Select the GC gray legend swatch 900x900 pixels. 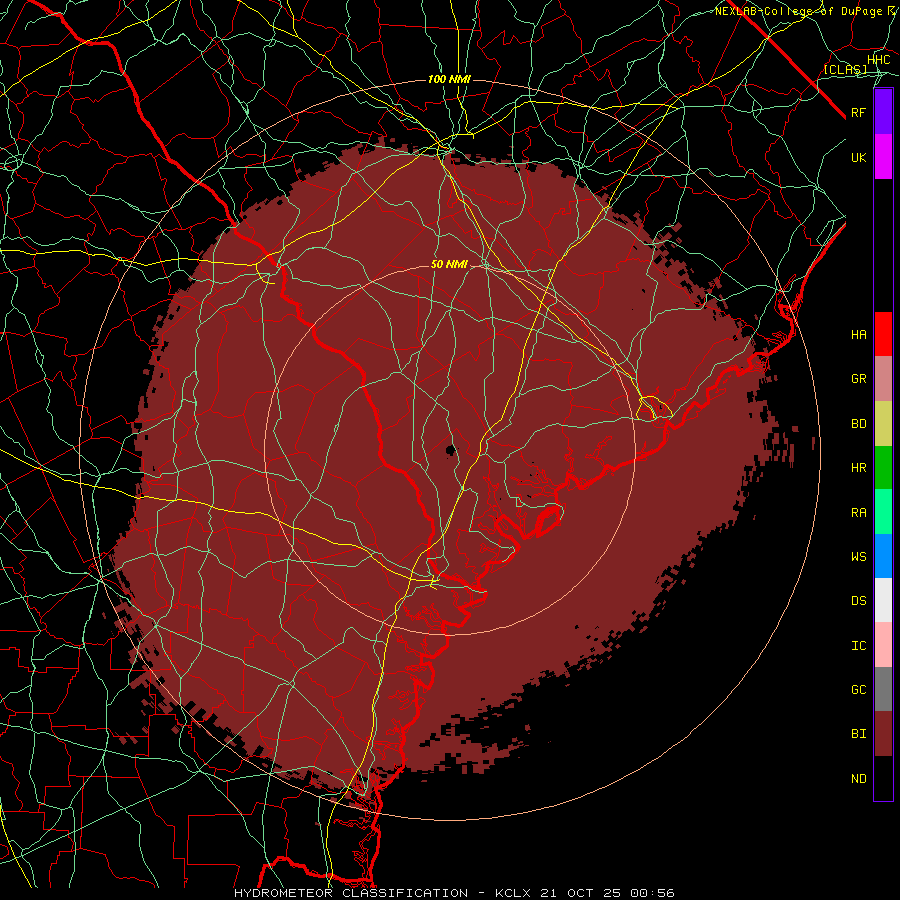pos(883,689)
